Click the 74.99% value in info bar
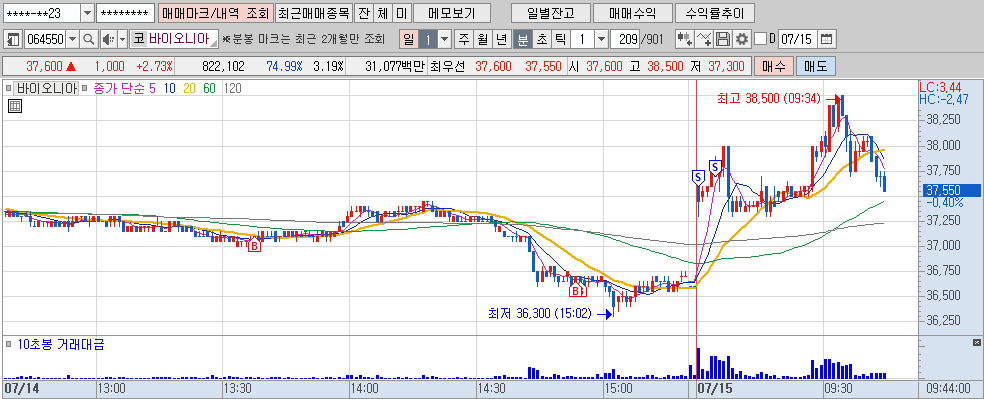The image size is (984, 399). click(284, 66)
